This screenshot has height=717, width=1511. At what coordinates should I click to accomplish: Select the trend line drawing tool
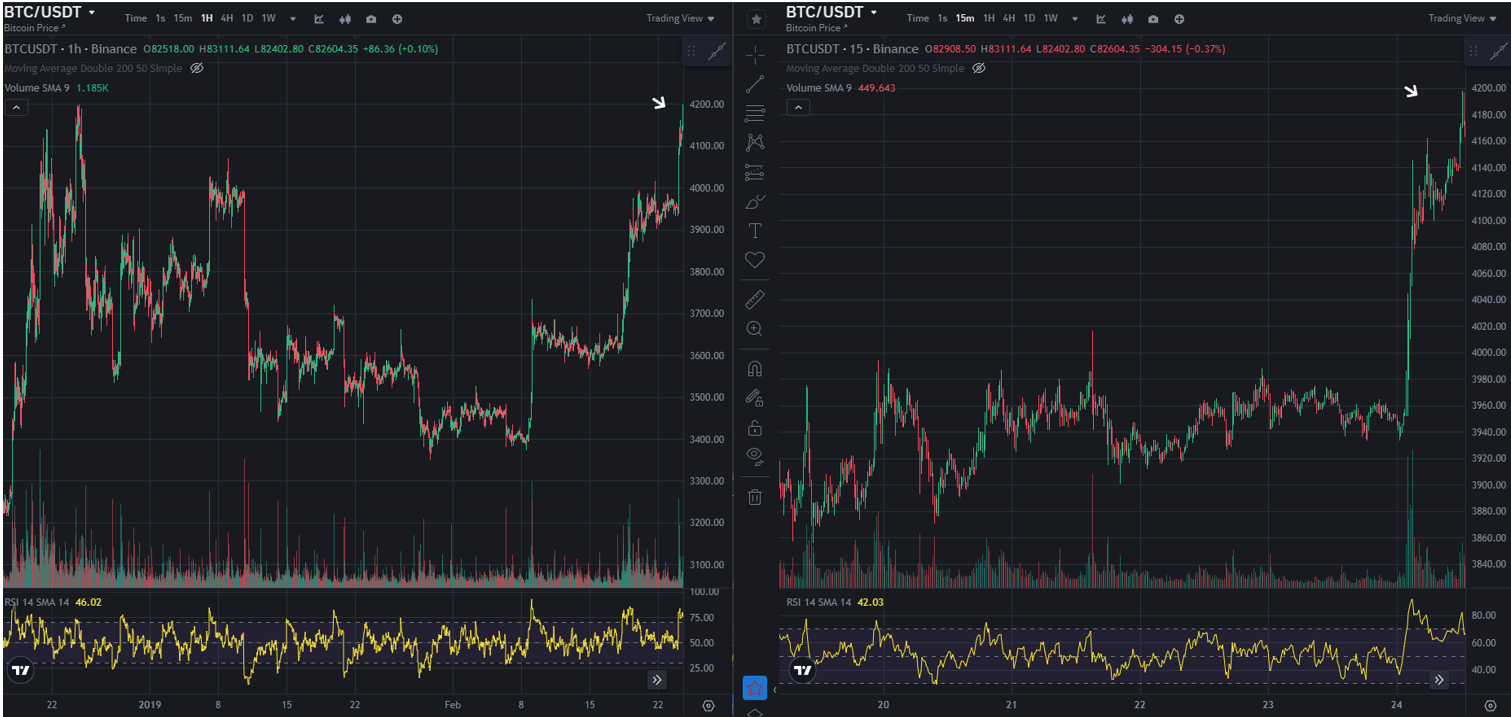[755, 84]
